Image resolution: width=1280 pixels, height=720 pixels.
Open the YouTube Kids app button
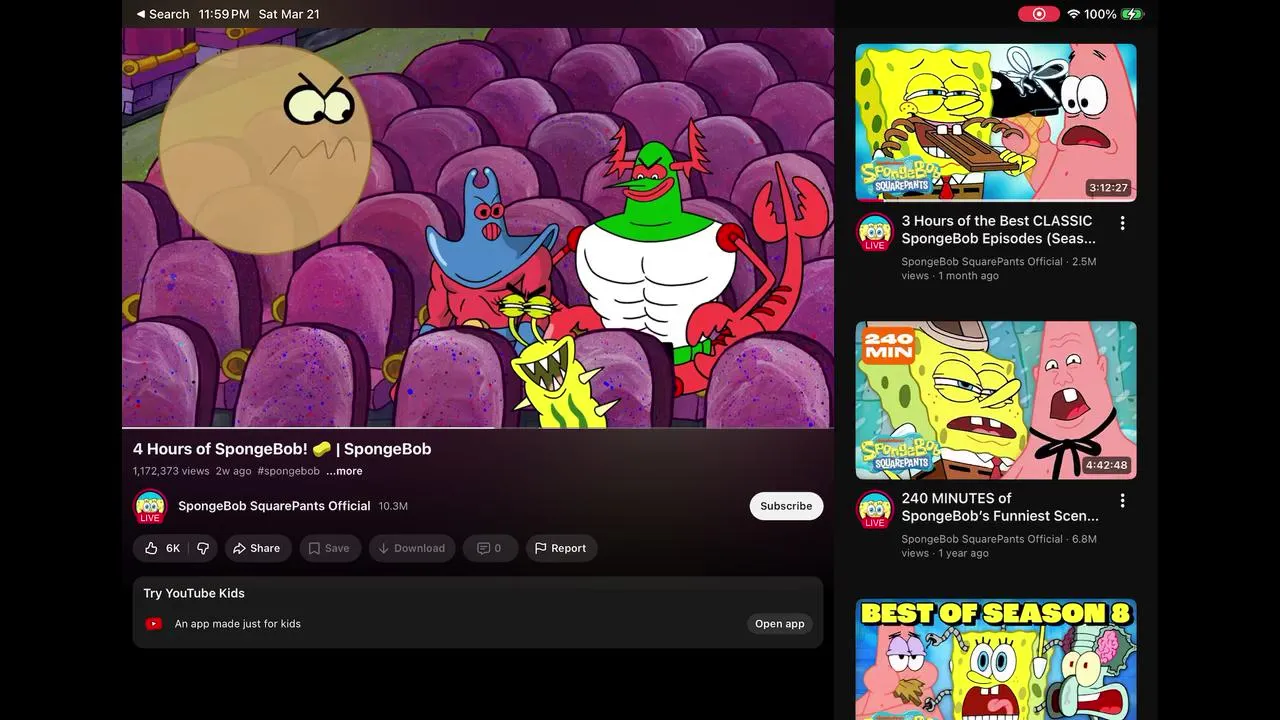tap(780, 624)
